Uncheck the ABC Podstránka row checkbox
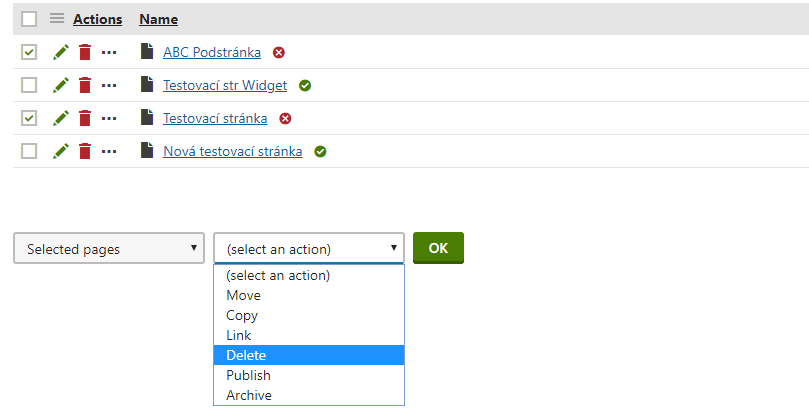This screenshot has height=415, width=809. point(29,52)
